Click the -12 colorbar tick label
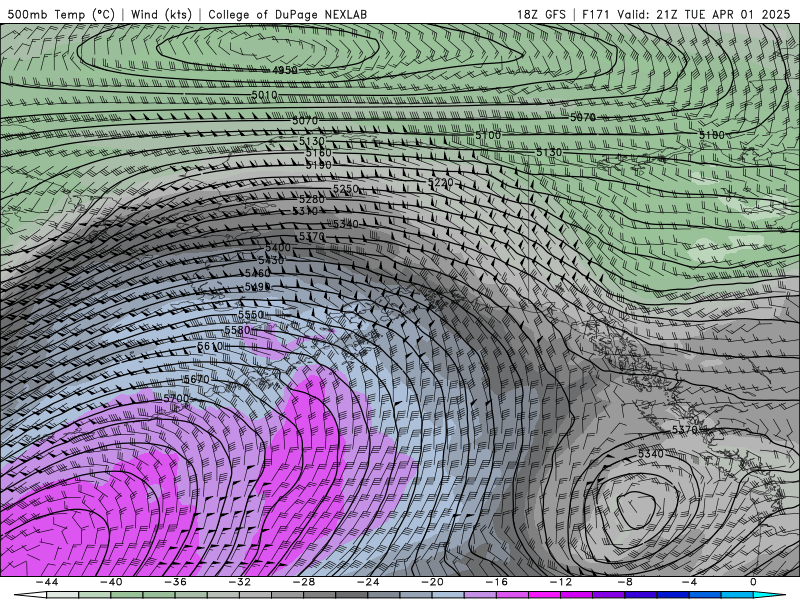Viewport: 800px width, 600px height. click(561, 582)
